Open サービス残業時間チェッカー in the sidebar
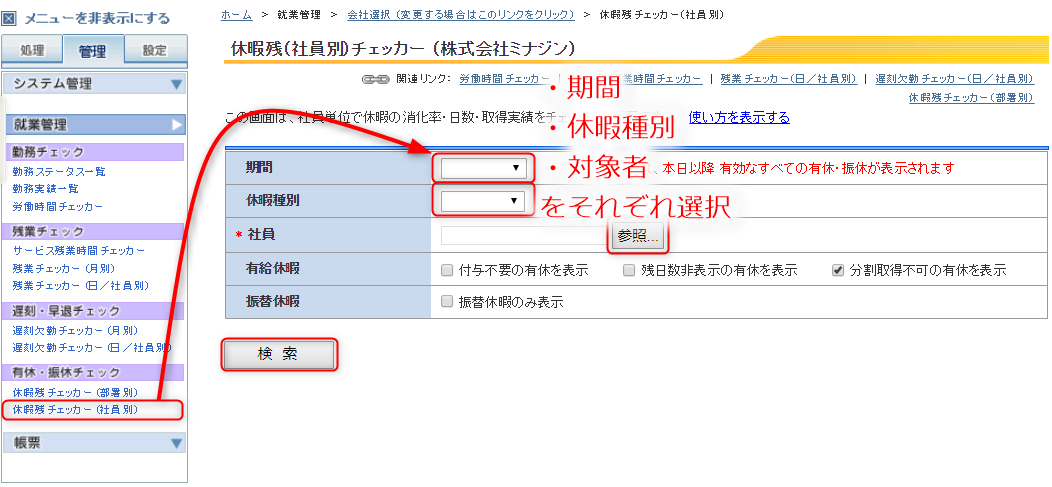 pyautogui.click(x=78, y=251)
